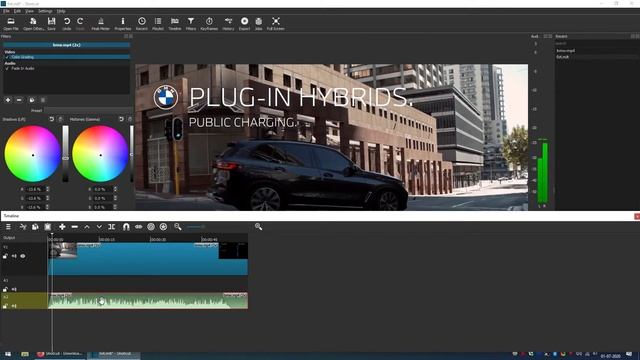Increment Shadows red value spinner
This screenshot has width=640, height=360.
point(48,188)
